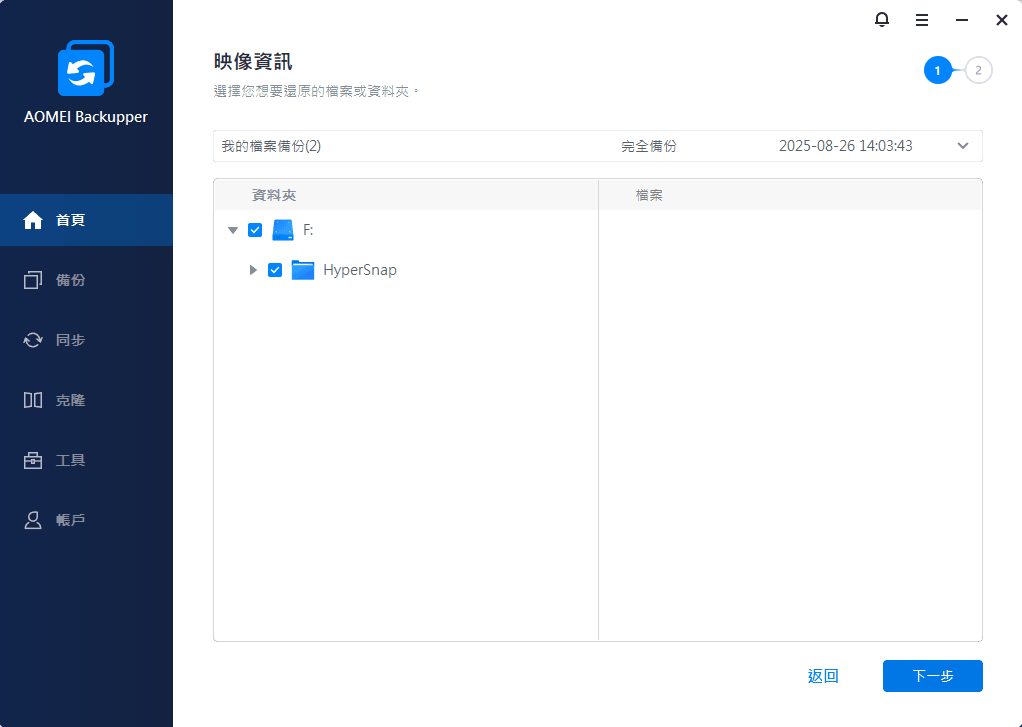Click the AOMEI Backupper logo icon
The height and width of the screenshot is (727, 1022).
point(85,68)
